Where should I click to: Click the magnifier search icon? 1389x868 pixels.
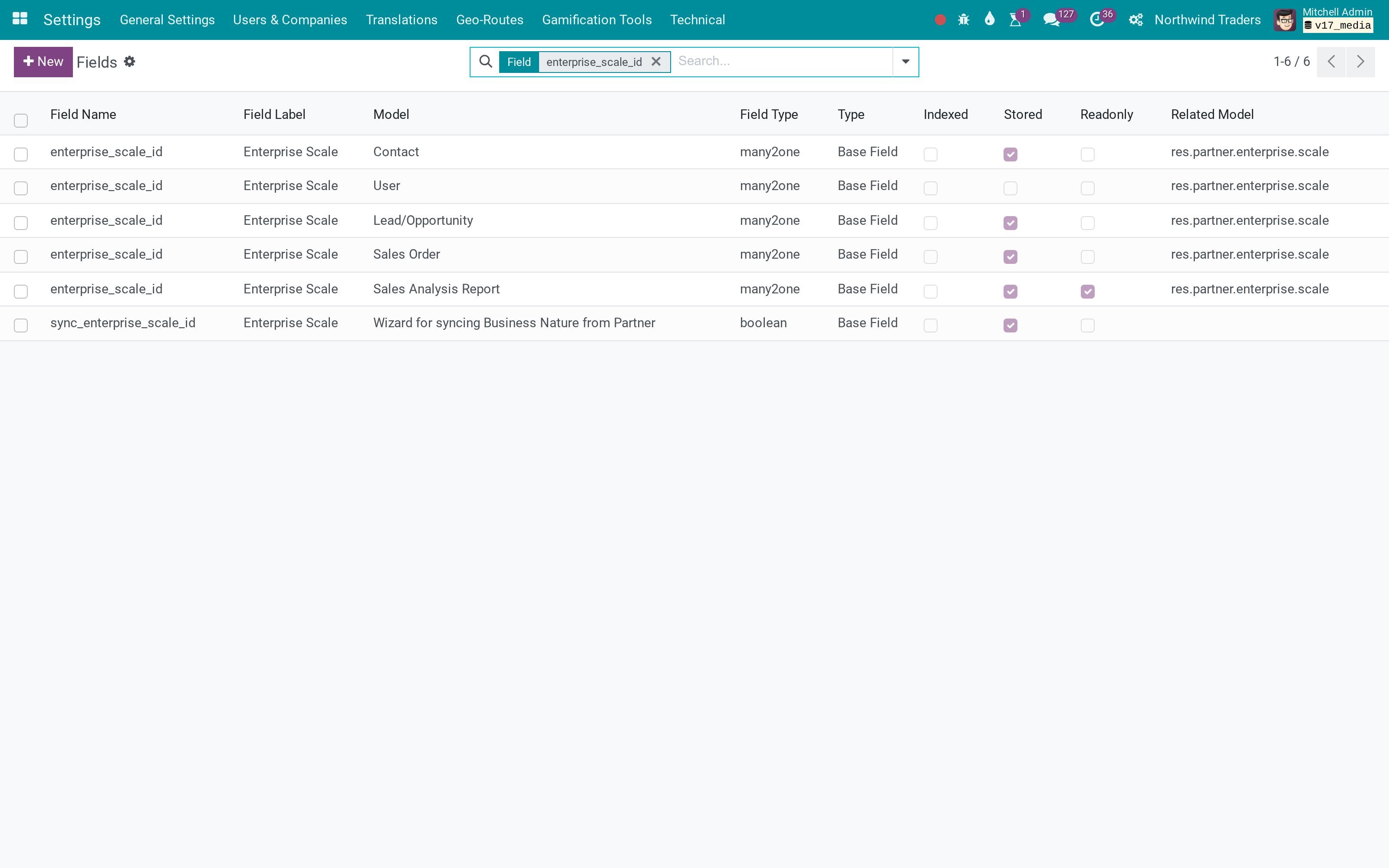pos(486,62)
